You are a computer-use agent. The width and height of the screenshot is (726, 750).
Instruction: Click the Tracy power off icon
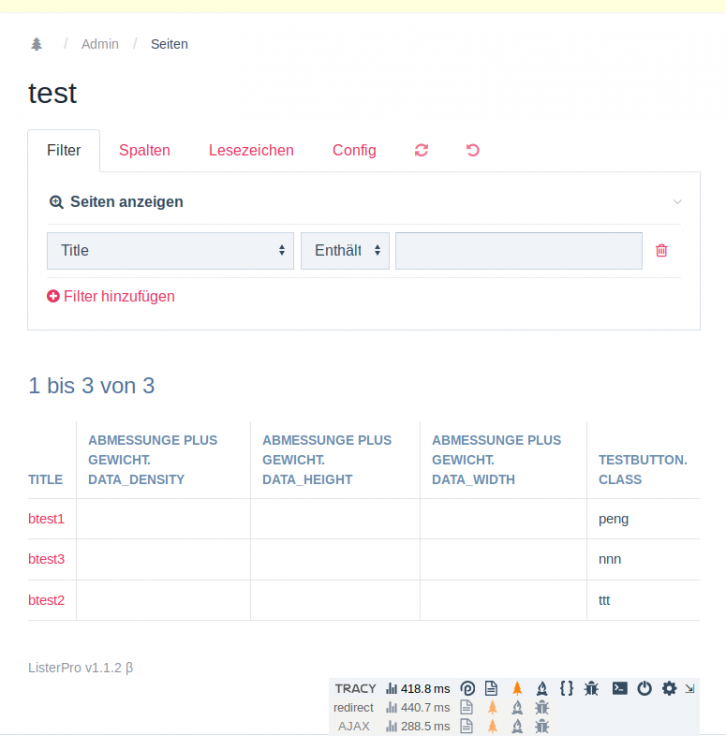645,688
